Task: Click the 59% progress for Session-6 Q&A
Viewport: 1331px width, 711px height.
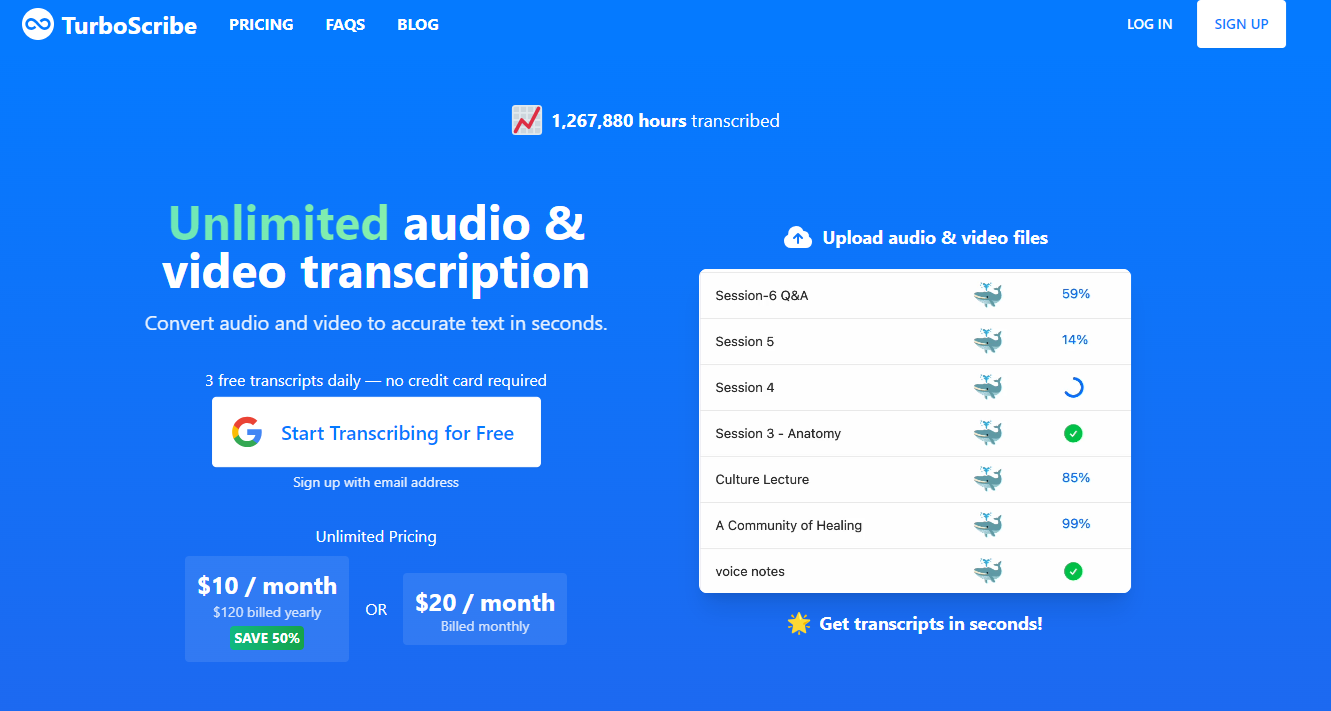Action: click(1075, 294)
